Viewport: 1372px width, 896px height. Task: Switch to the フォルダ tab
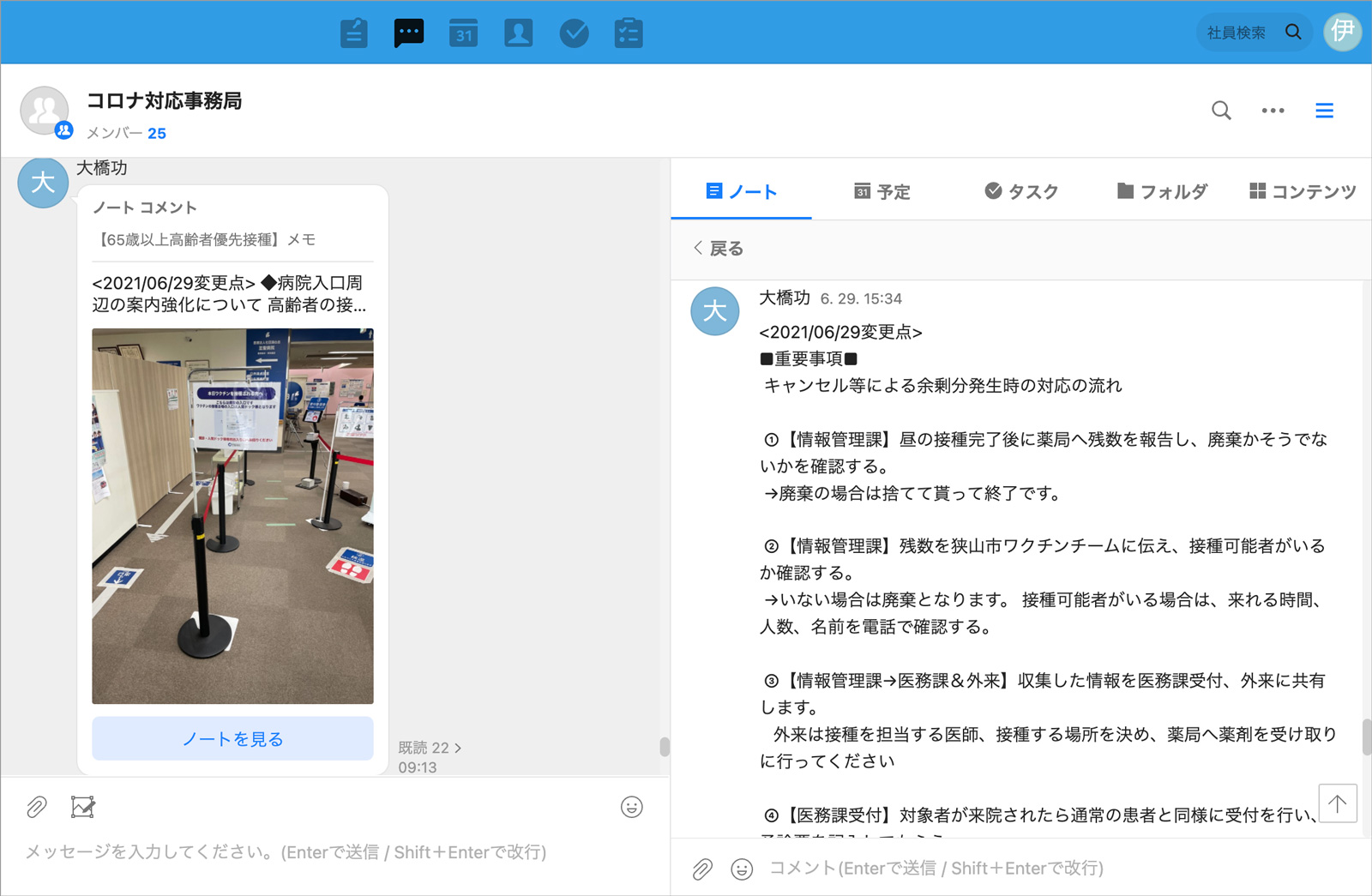[1162, 191]
